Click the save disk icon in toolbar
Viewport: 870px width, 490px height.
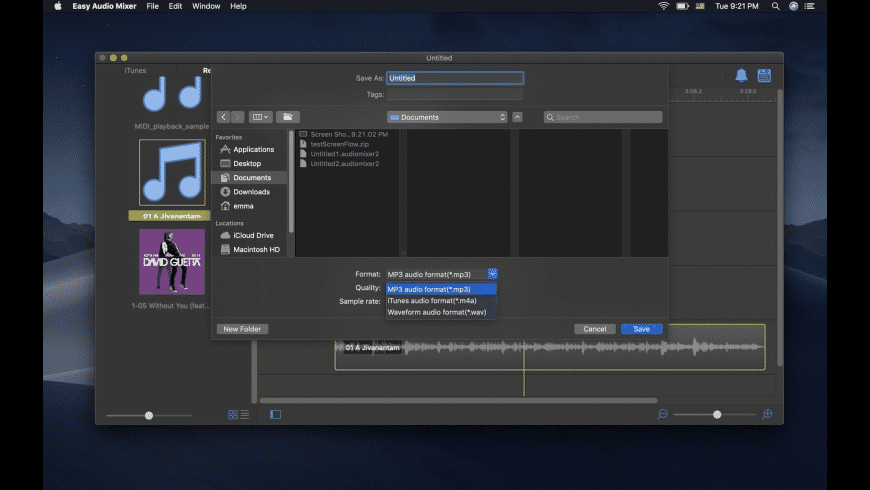coord(764,76)
